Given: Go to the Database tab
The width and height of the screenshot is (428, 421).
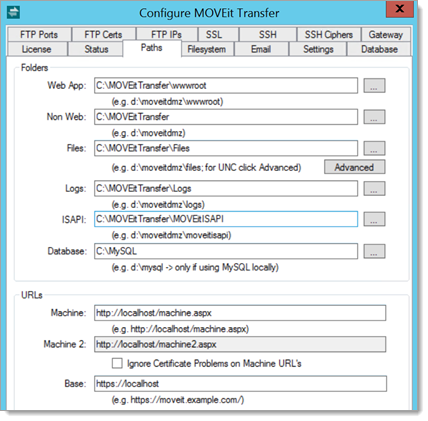Looking at the screenshot, I should [x=379, y=49].
